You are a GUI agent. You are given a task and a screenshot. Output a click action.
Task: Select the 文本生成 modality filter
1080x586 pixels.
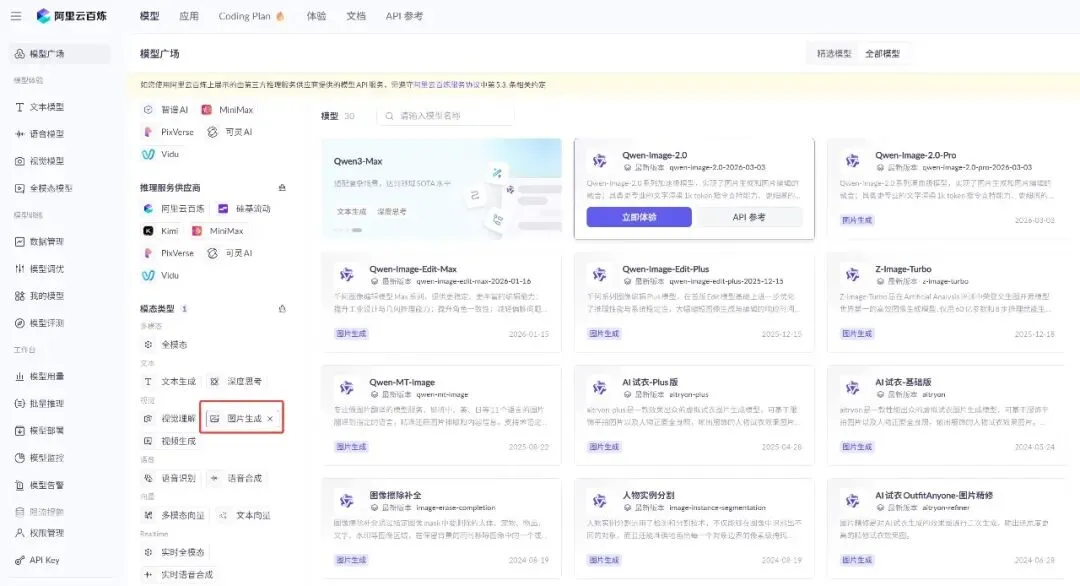[170, 381]
